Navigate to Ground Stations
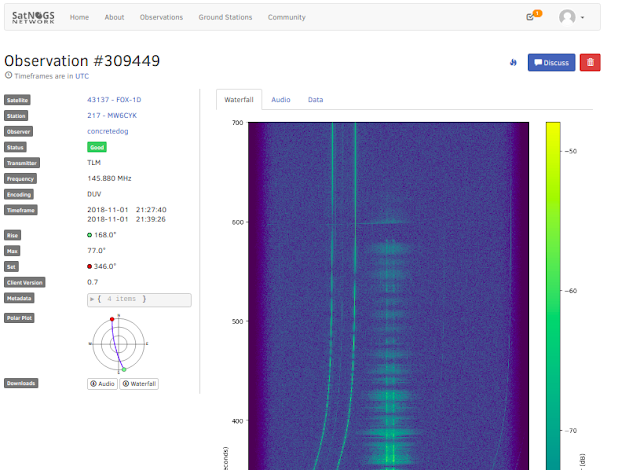 tap(225, 17)
